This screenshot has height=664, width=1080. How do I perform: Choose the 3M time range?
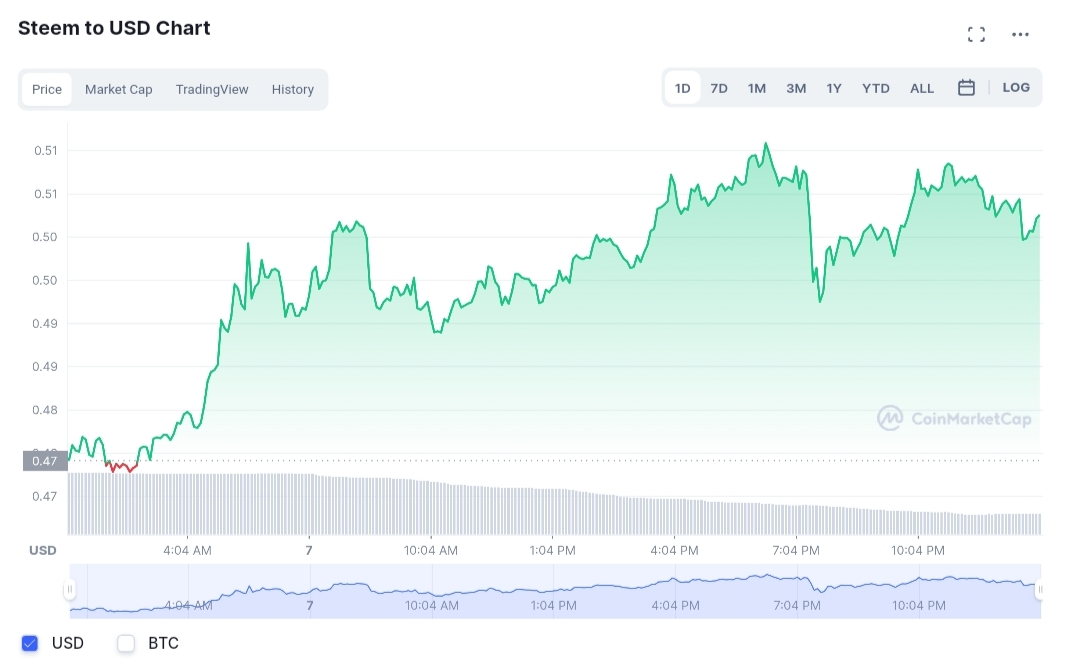coord(796,88)
